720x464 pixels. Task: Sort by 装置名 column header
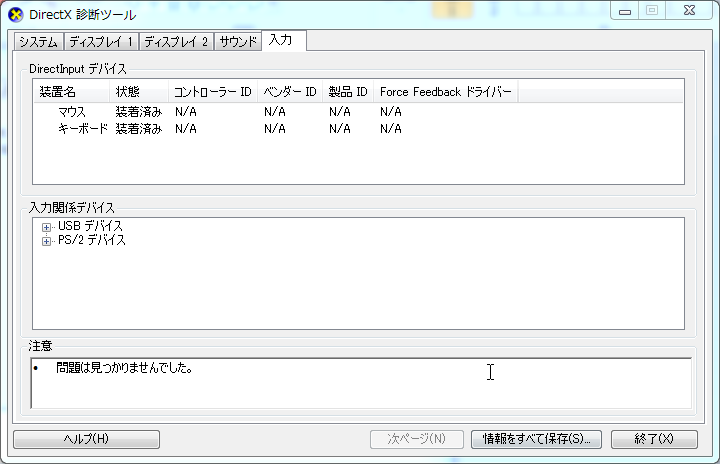[x=72, y=91]
